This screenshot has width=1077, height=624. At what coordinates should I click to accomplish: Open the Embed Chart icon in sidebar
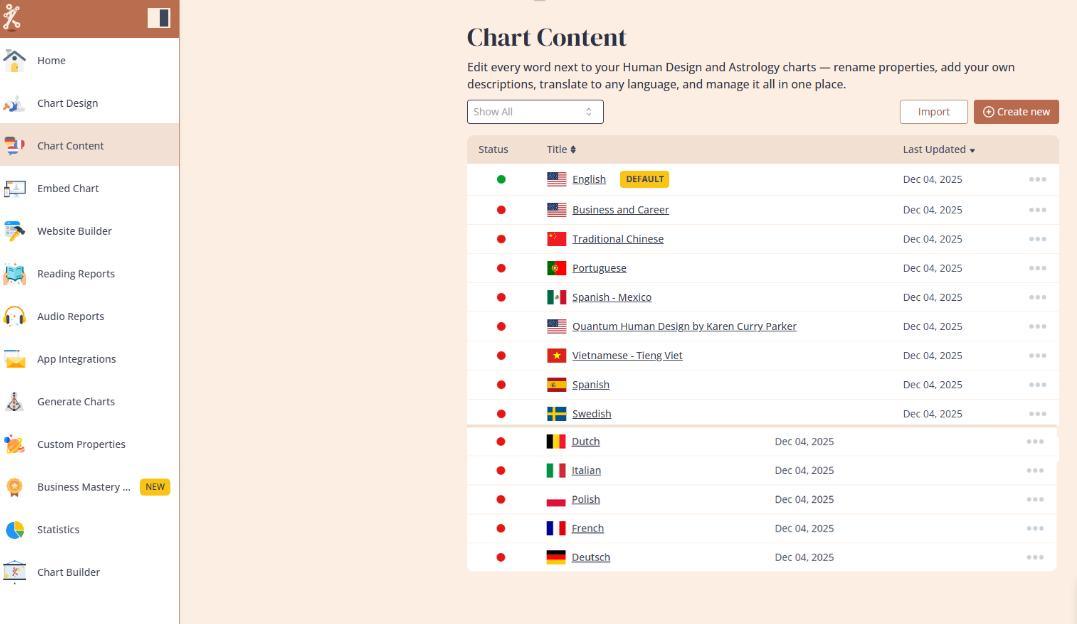coord(14,188)
